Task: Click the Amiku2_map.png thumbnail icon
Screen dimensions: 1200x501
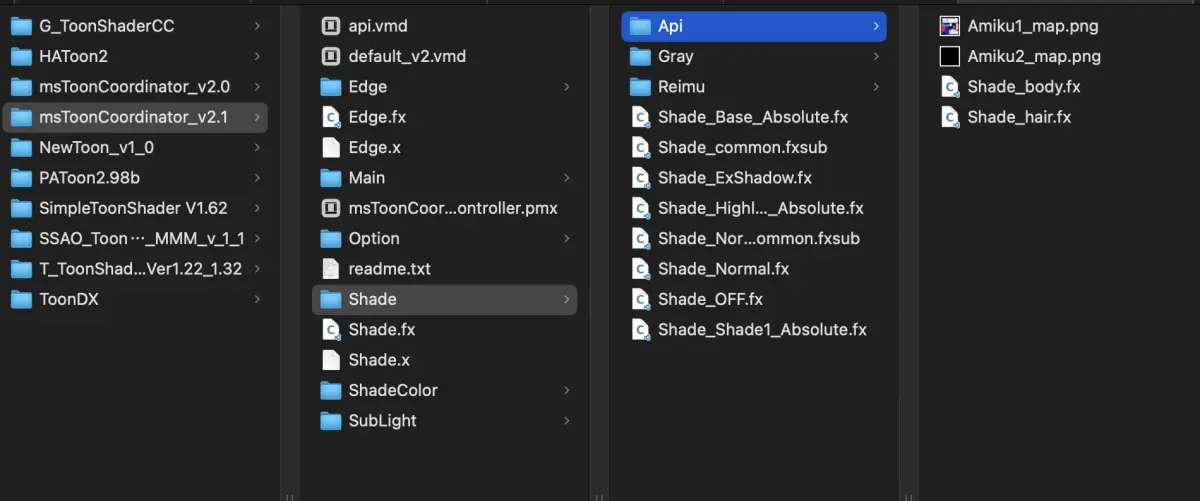Action: point(950,57)
